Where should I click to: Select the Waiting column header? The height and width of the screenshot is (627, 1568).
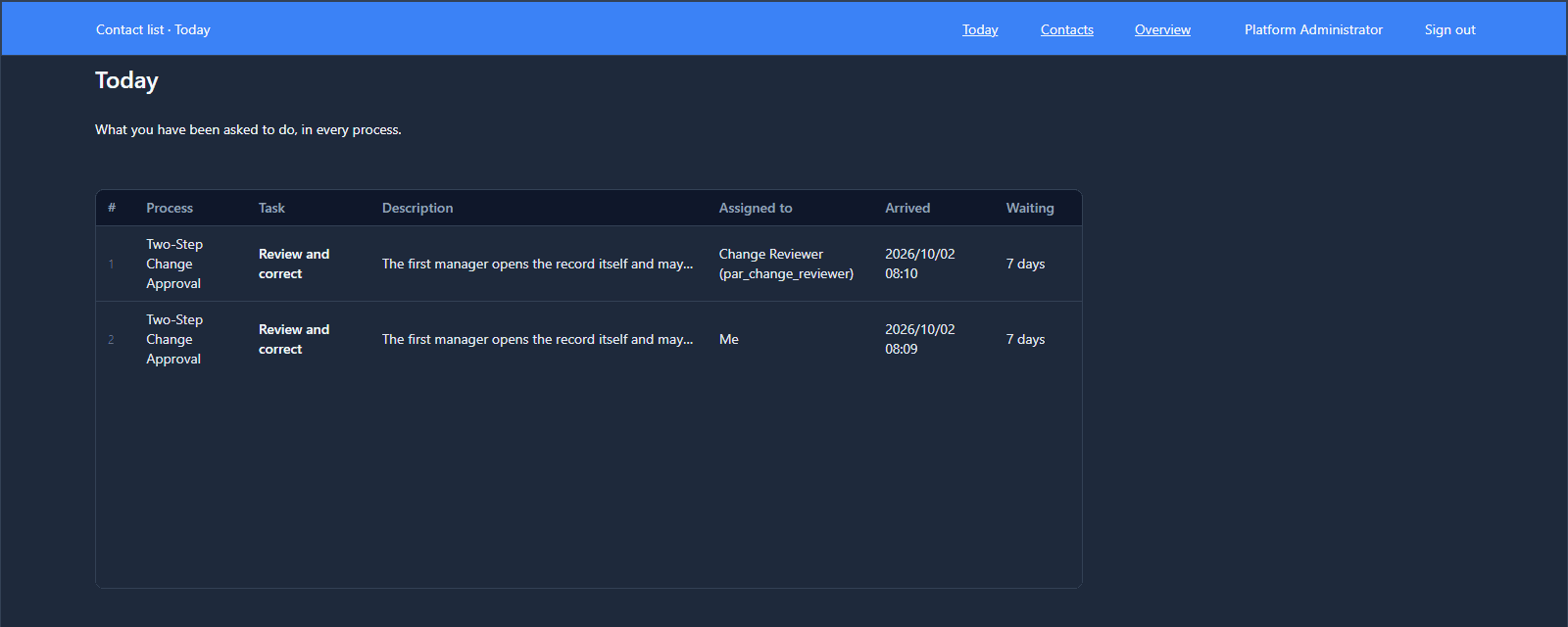coord(1030,208)
